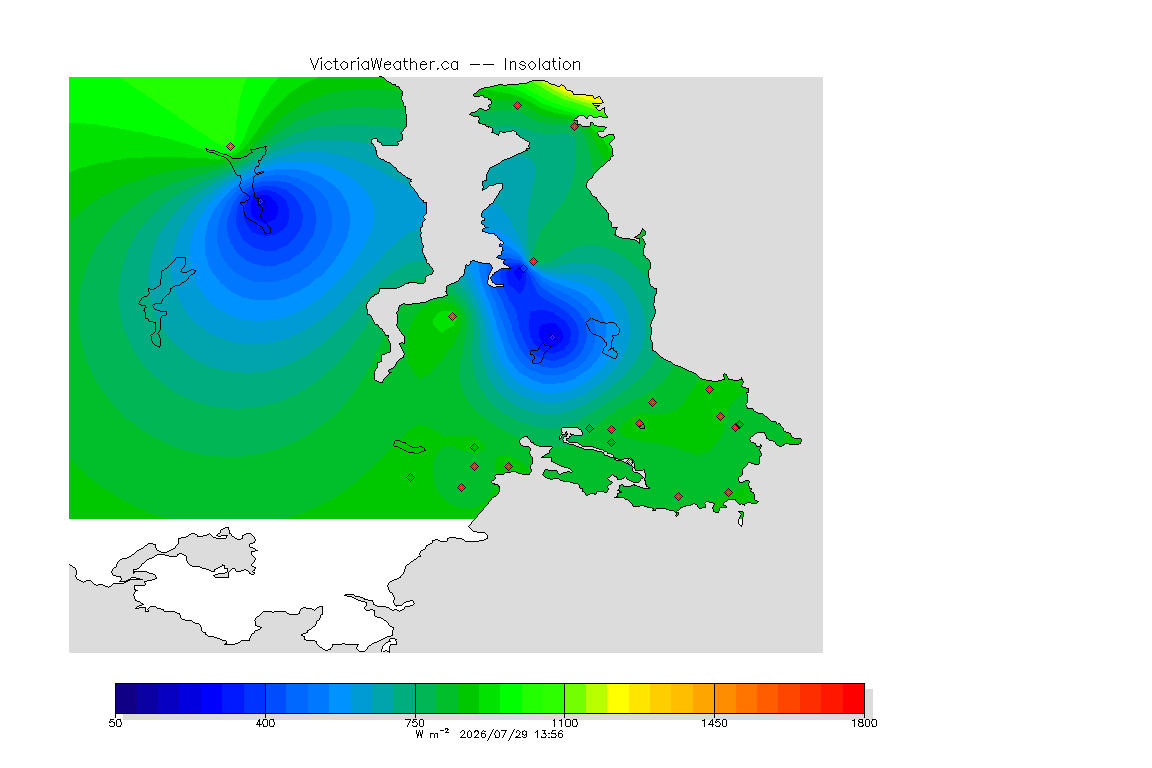Click the 400 tick label on the colorbar

click(265, 723)
